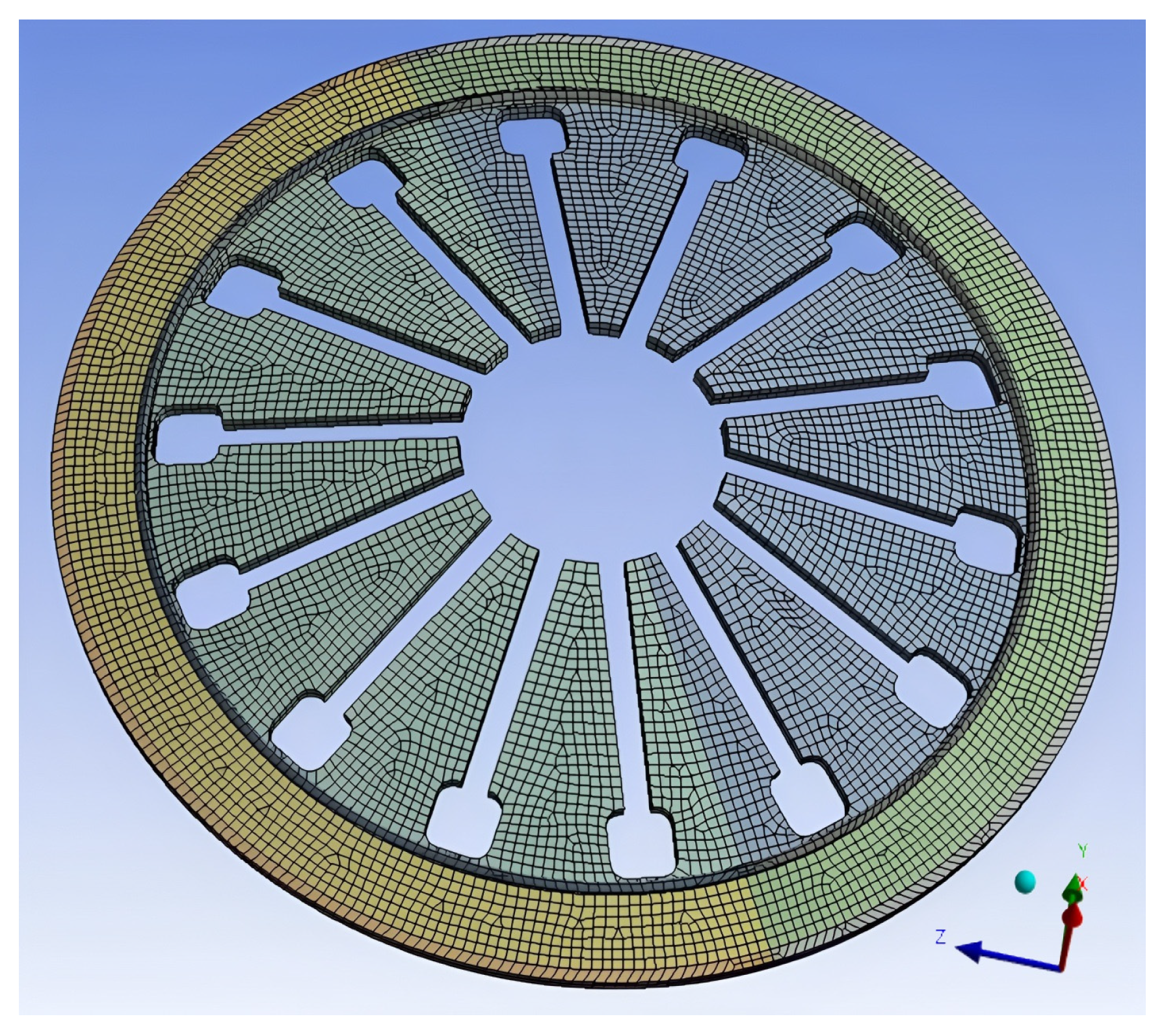Screen dimensions: 1164x1036
Task: Click the "Z" axis label text
Action: 940,938
